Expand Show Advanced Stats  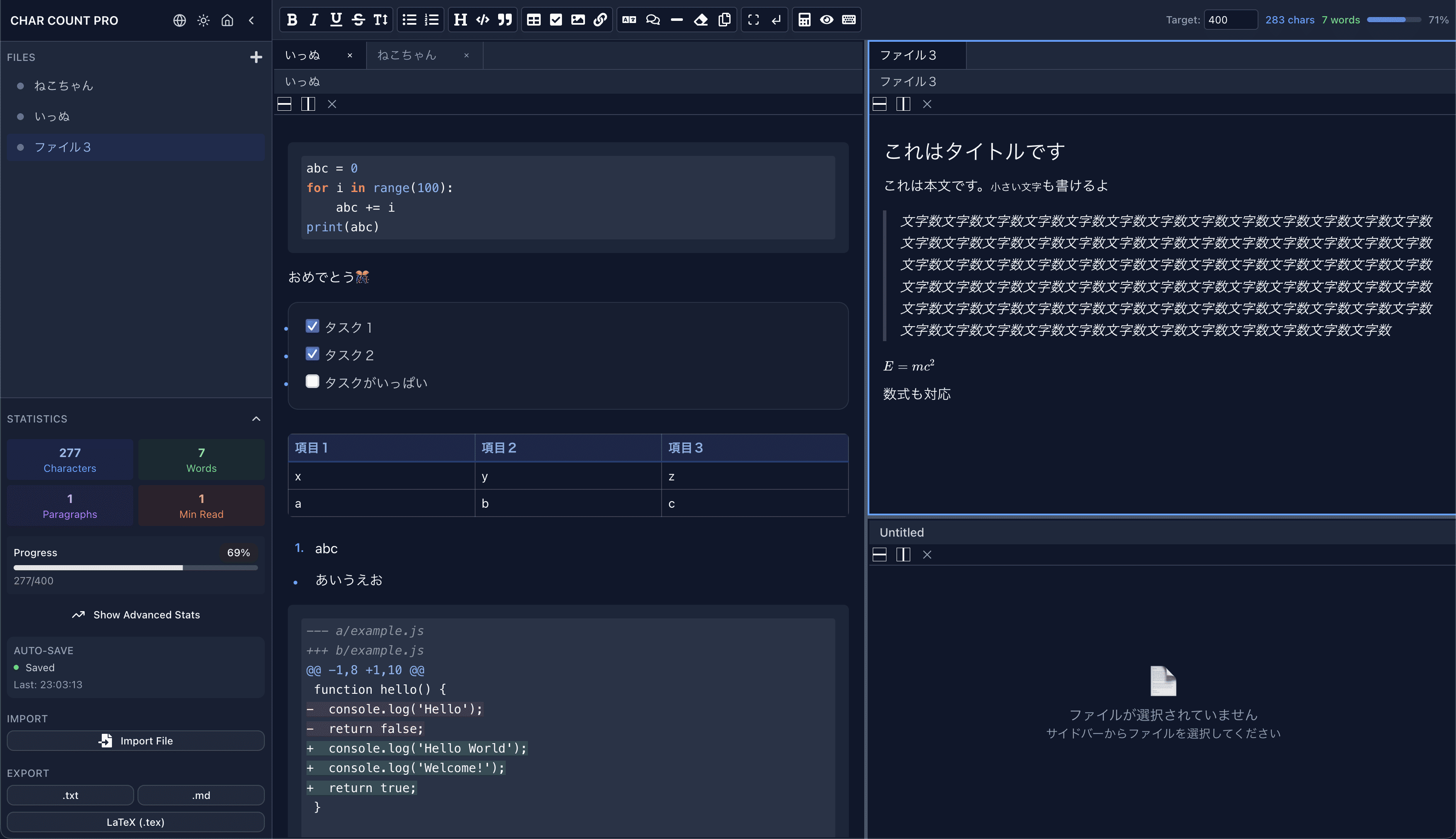pyautogui.click(x=136, y=615)
